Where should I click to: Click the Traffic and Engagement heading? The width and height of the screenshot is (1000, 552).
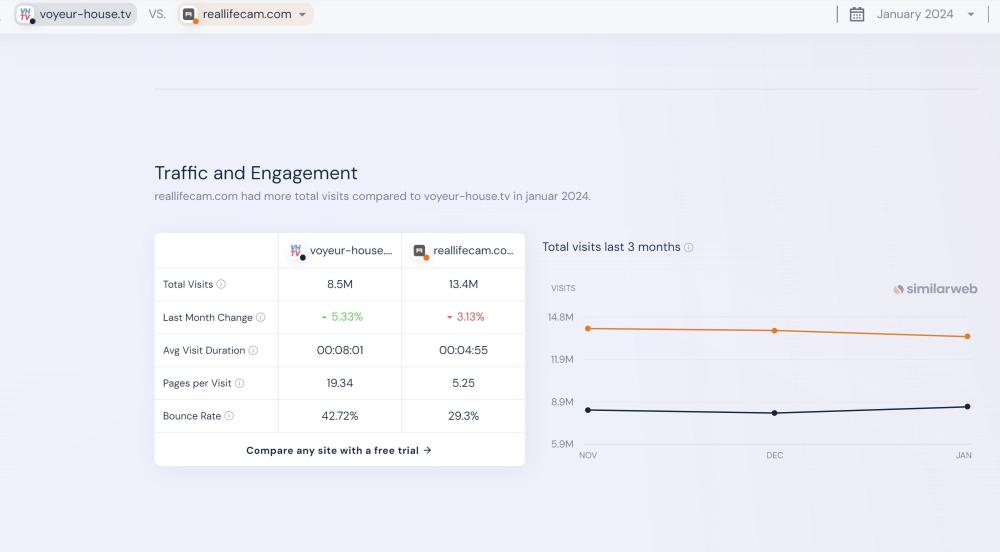[256, 173]
